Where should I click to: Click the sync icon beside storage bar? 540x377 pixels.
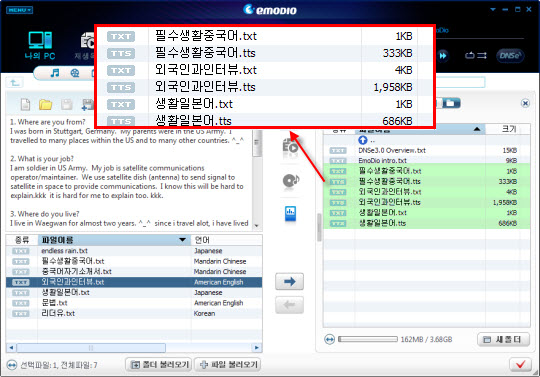[330, 339]
